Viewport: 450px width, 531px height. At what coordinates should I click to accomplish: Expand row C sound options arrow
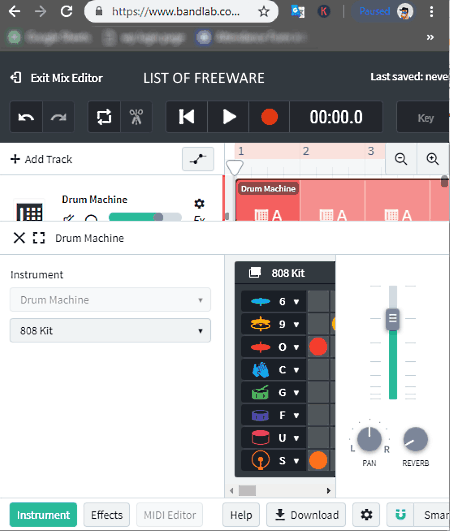297,370
